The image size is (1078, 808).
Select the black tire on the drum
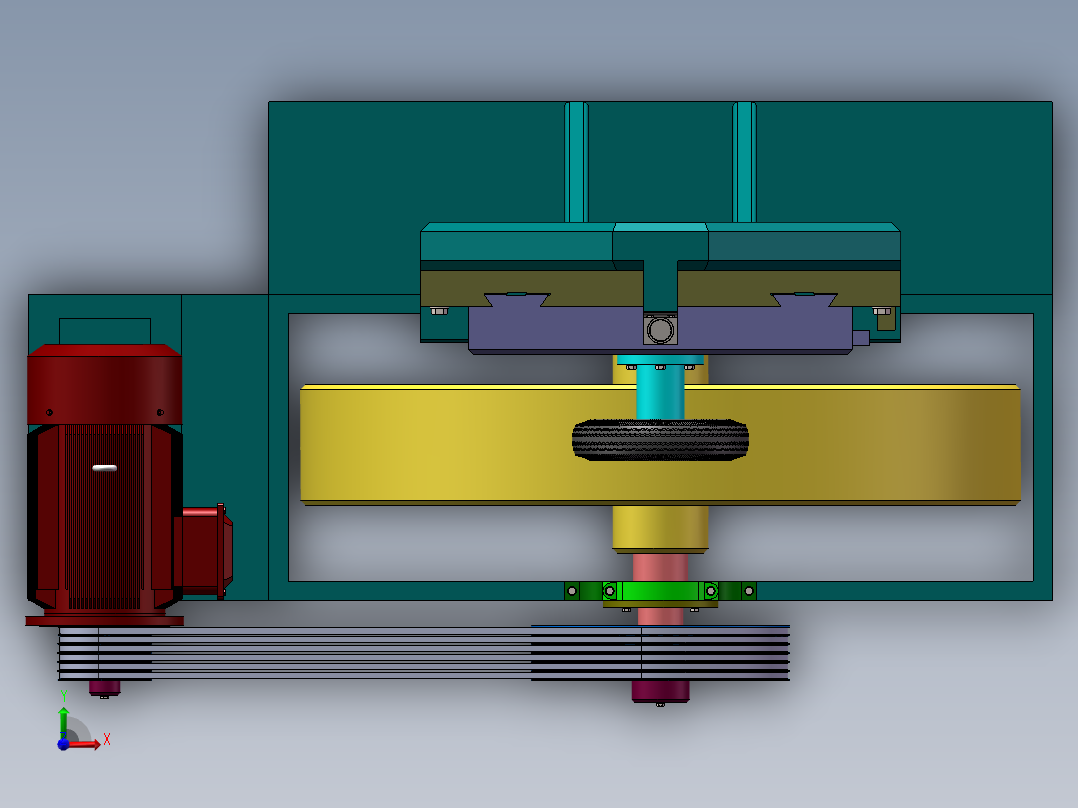[x=660, y=439]
